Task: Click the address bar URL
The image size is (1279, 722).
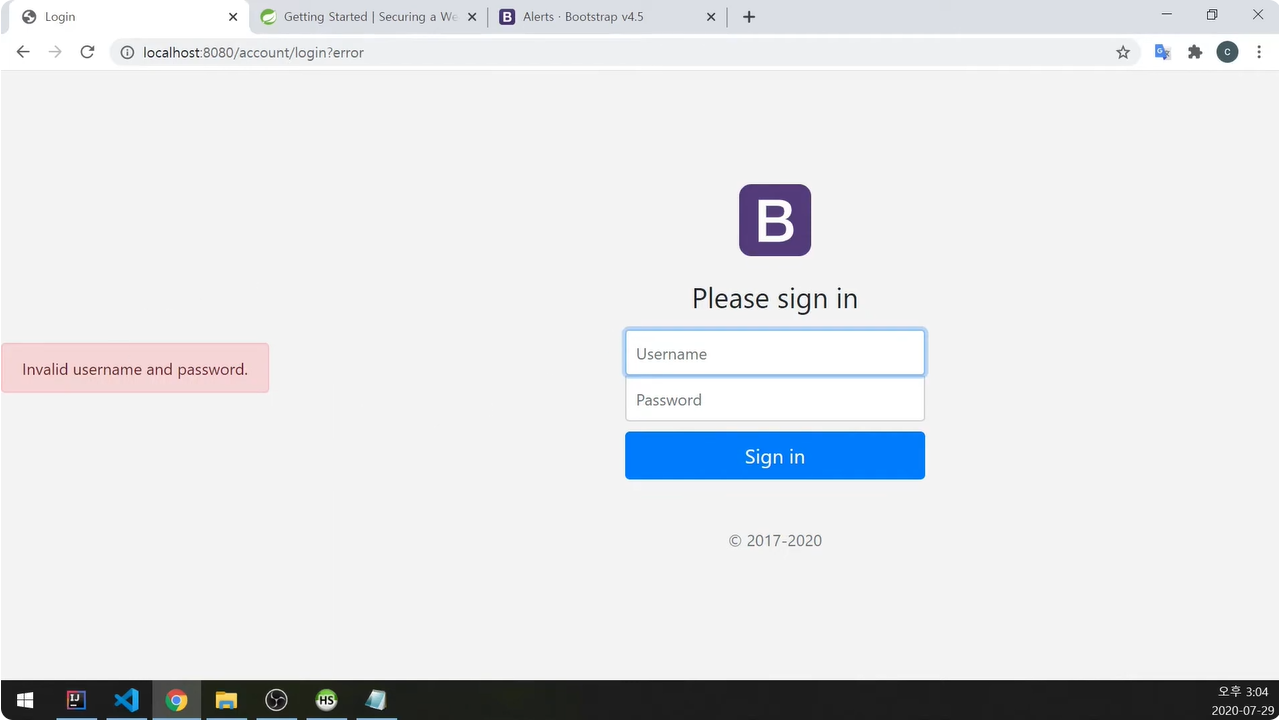Action: pos(253,52)
